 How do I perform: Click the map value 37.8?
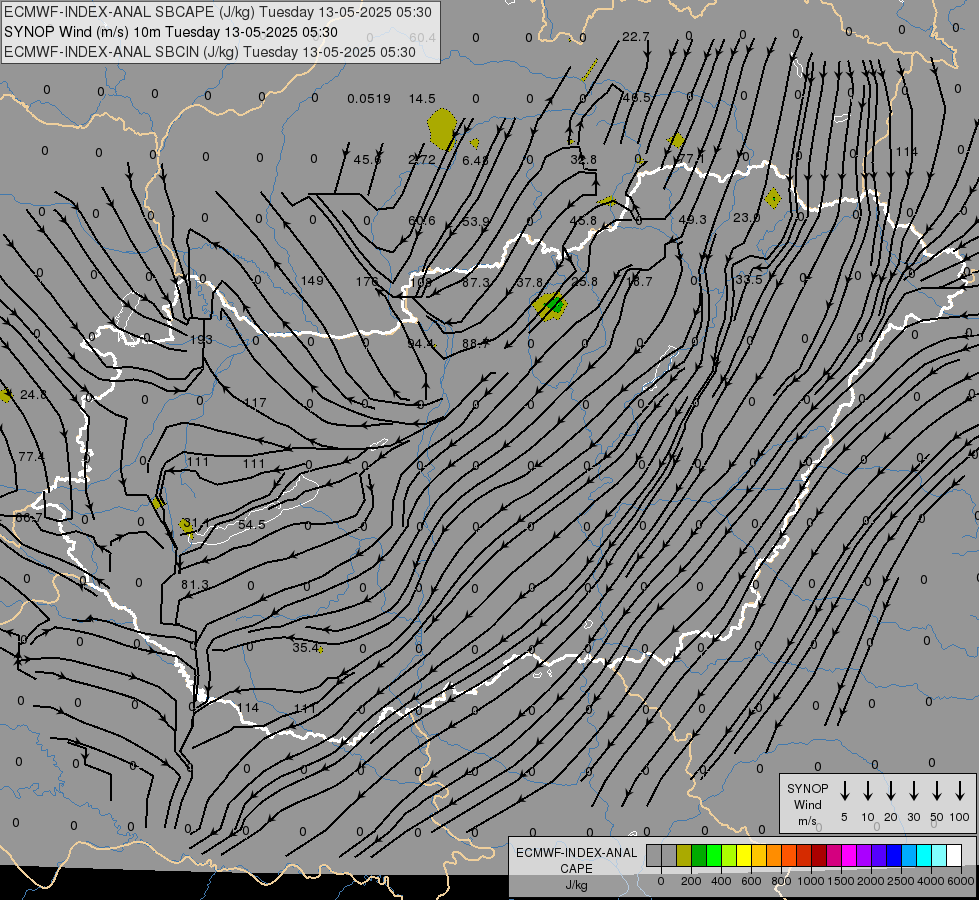pos(529,283)
